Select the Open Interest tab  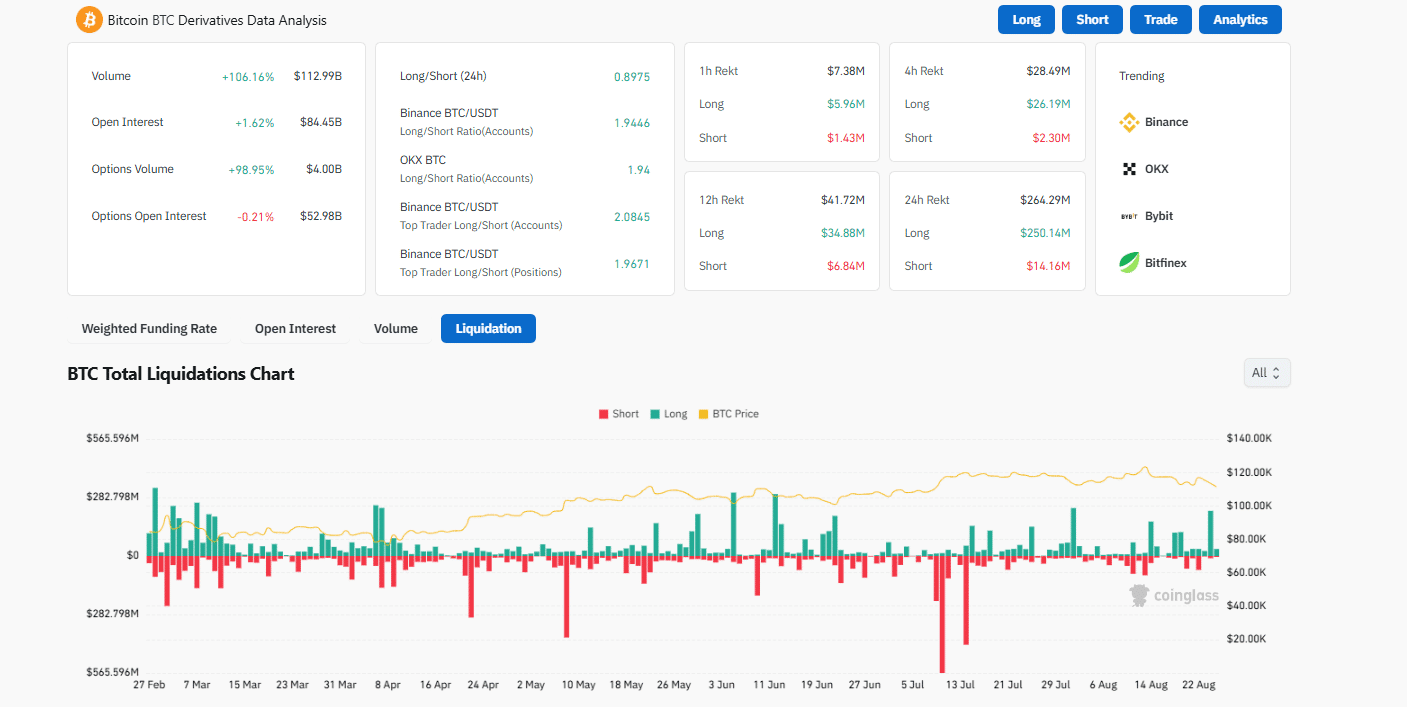[295, 328]
